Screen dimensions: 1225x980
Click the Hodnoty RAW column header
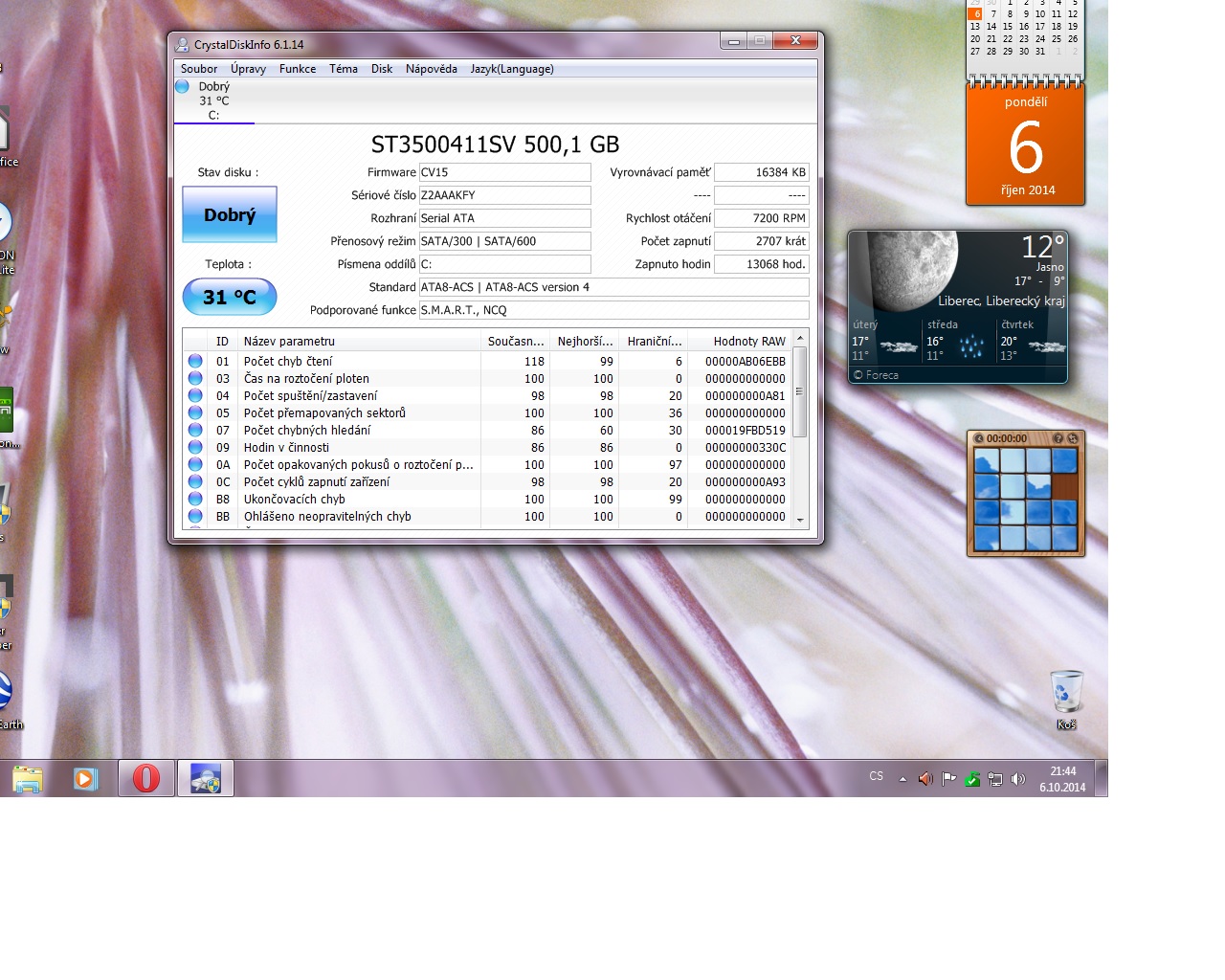coord(740,341)
